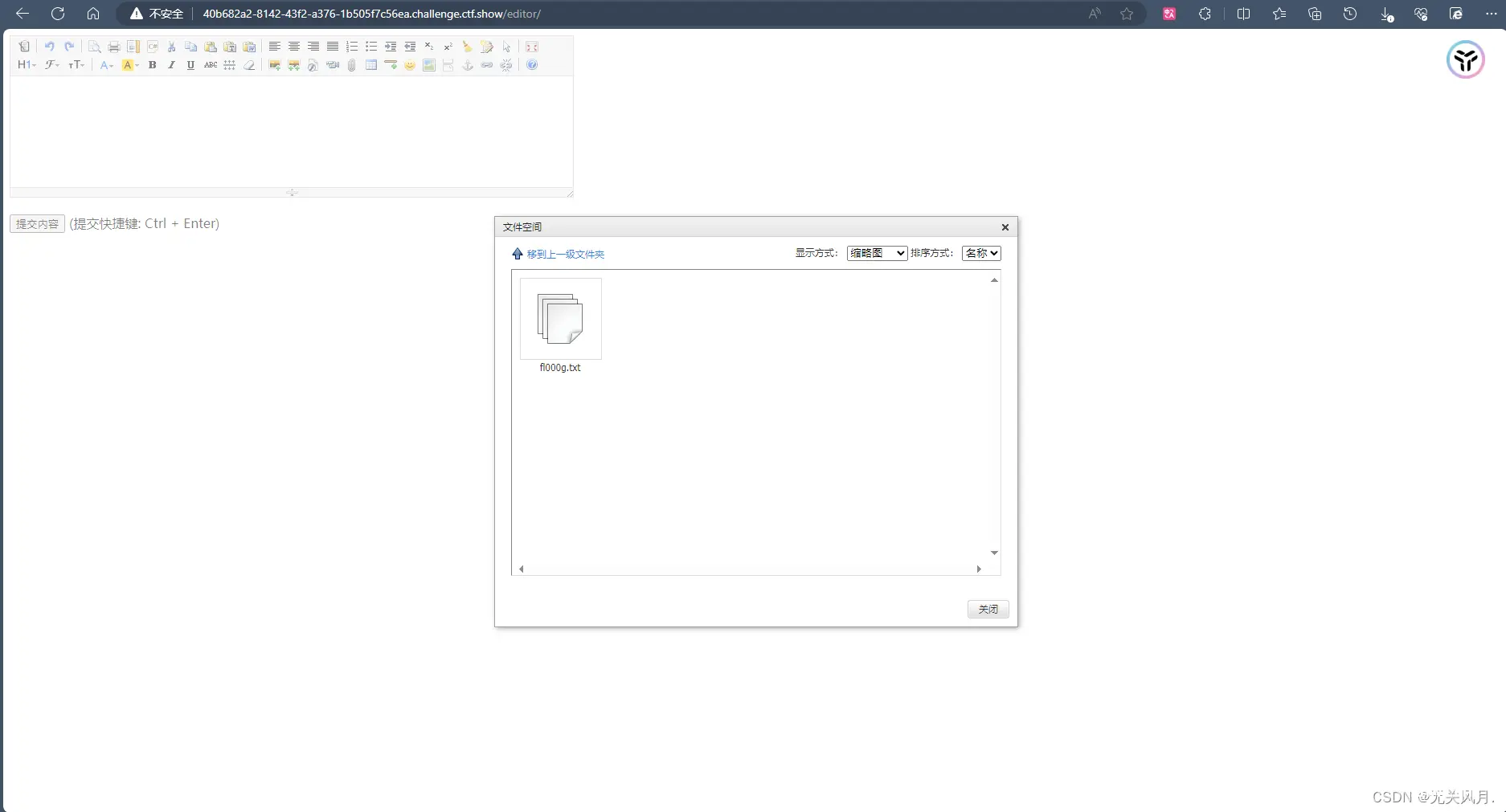Click the browser refresh button
The width and height of the screenshot is (1506, 812).
(58, 14)
